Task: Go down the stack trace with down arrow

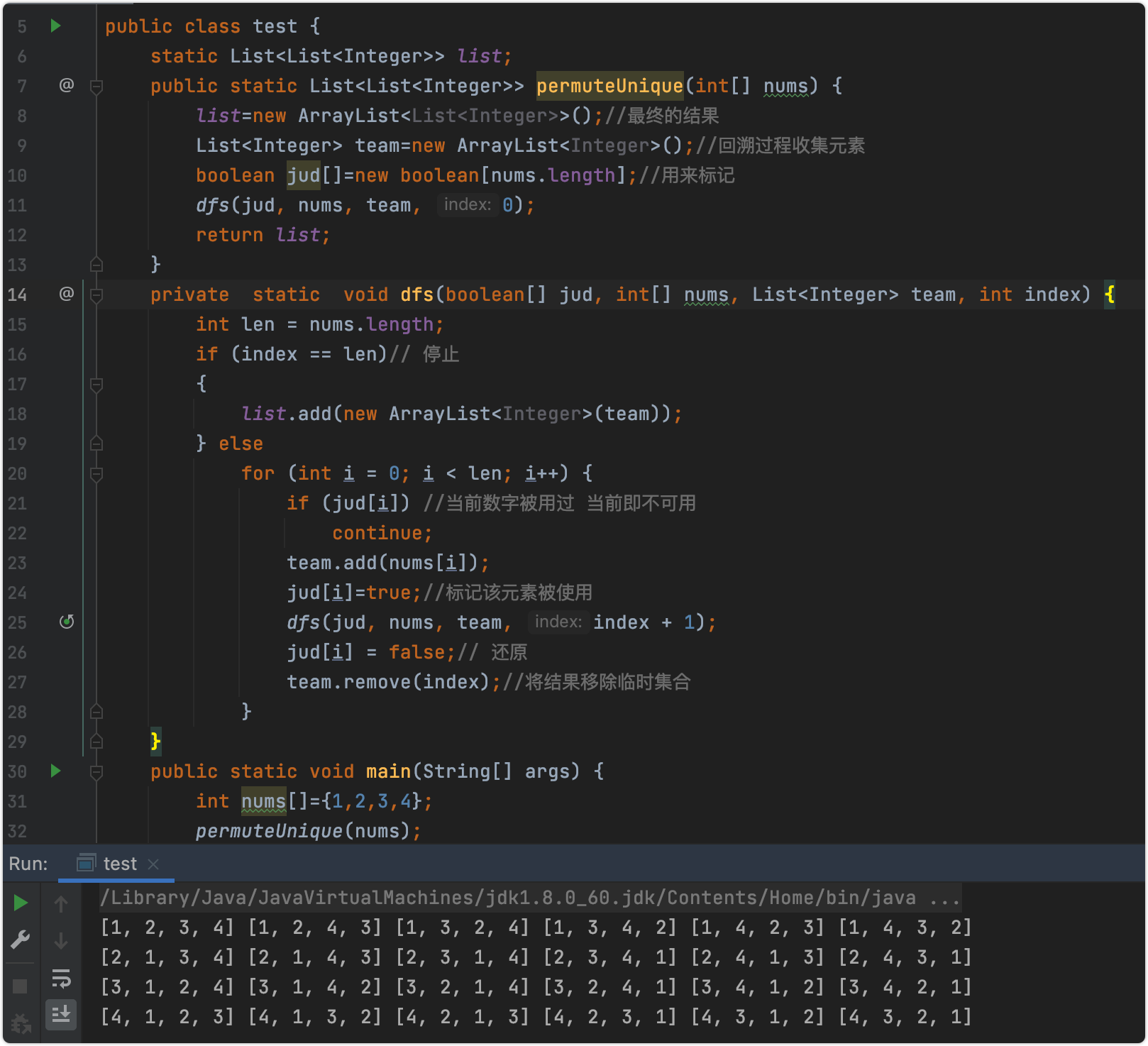Action: coord(61,941)
